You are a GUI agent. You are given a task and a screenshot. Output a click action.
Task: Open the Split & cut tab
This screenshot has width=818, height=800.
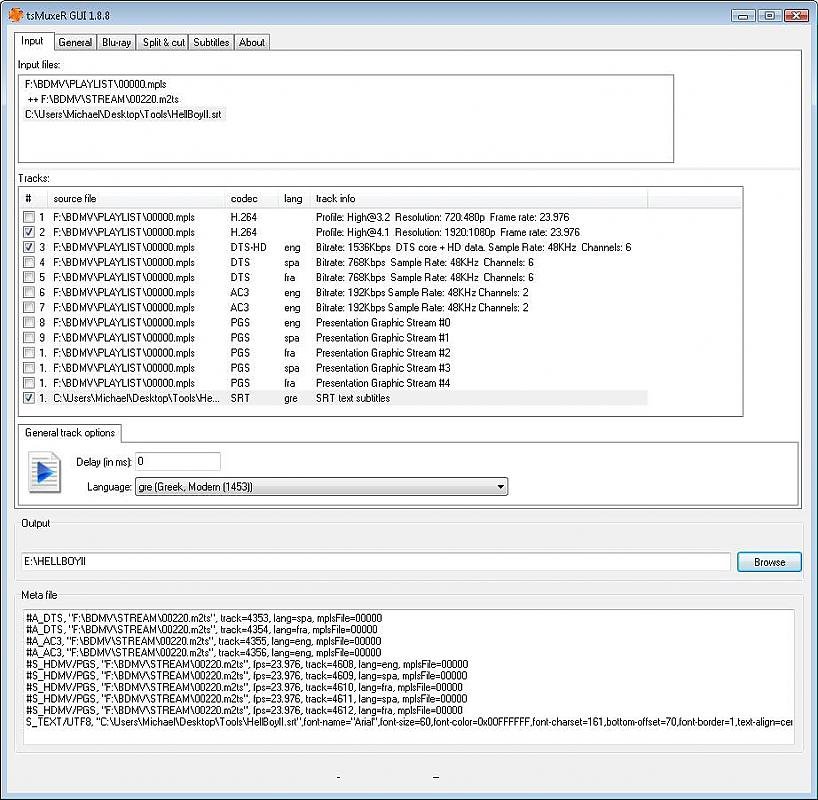click(163, 42)
